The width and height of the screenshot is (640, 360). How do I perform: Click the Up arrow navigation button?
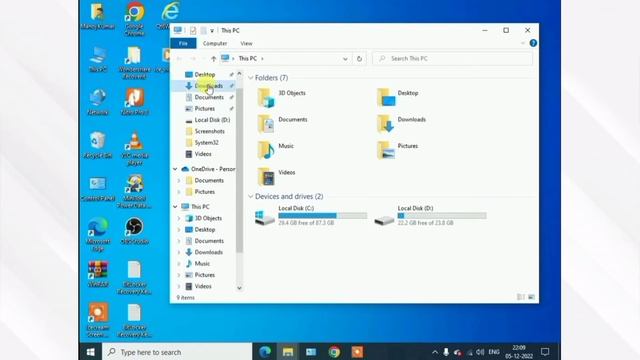click(x=213, y=59)
